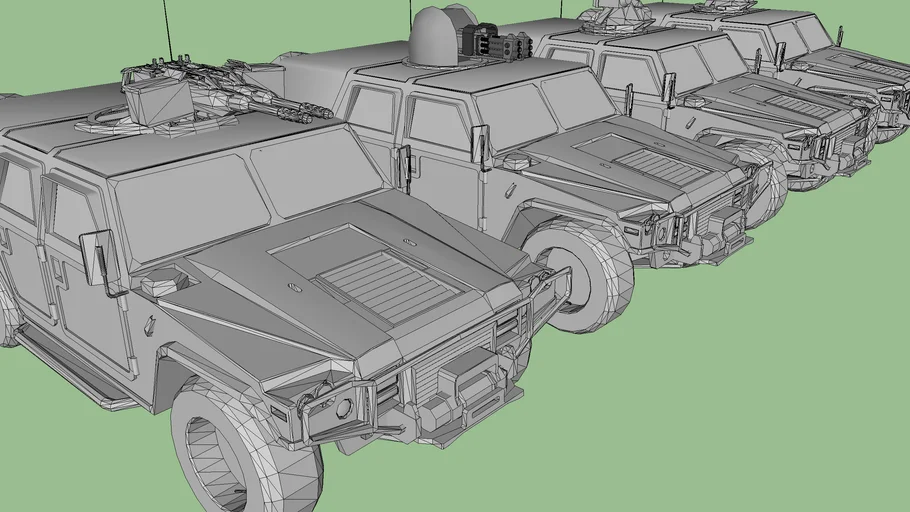
Task: Click the round cap on nearest vehicle's fender
Action: tap(160, 285)
